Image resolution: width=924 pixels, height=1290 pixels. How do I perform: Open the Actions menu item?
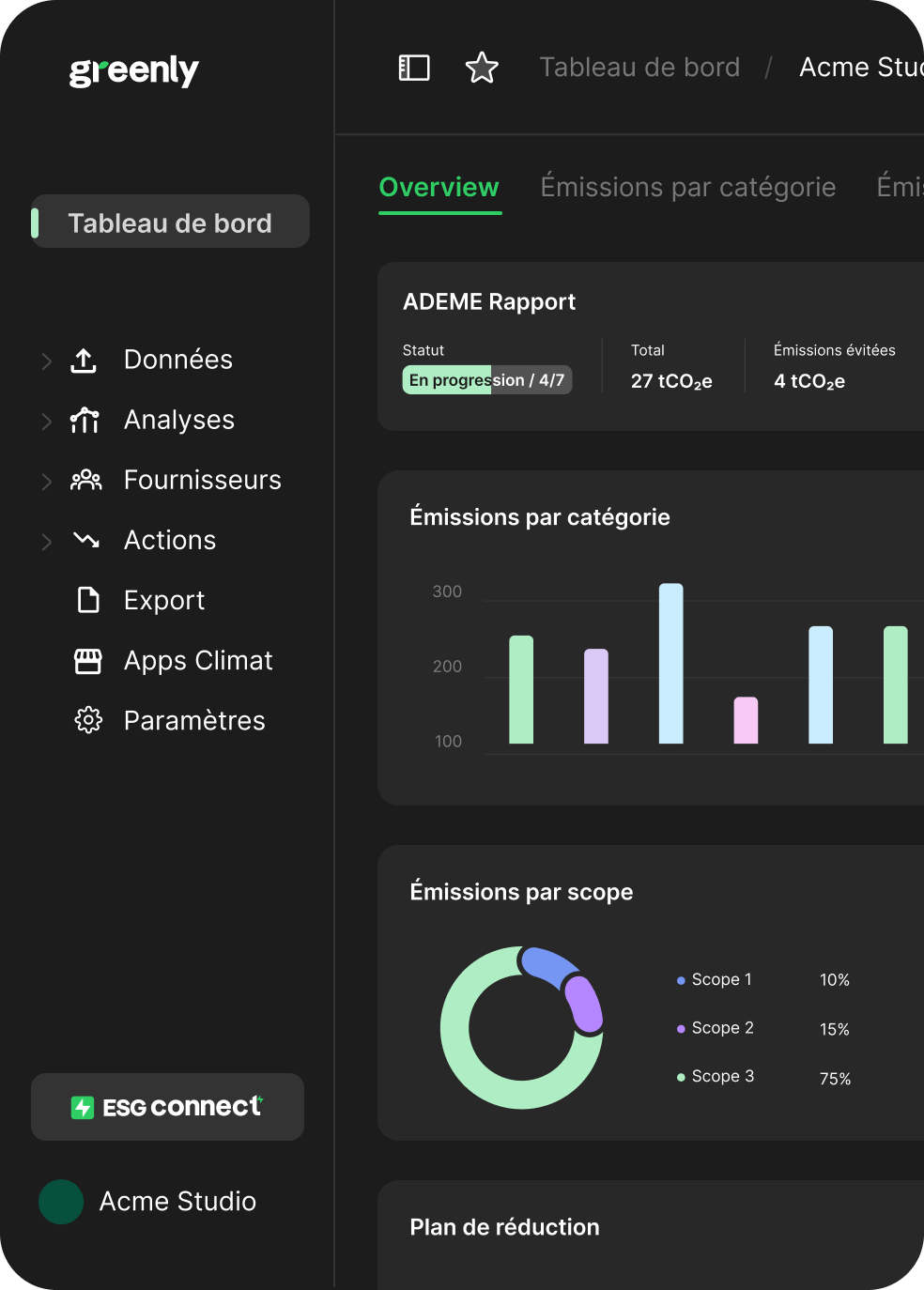(x=170, y=540)
